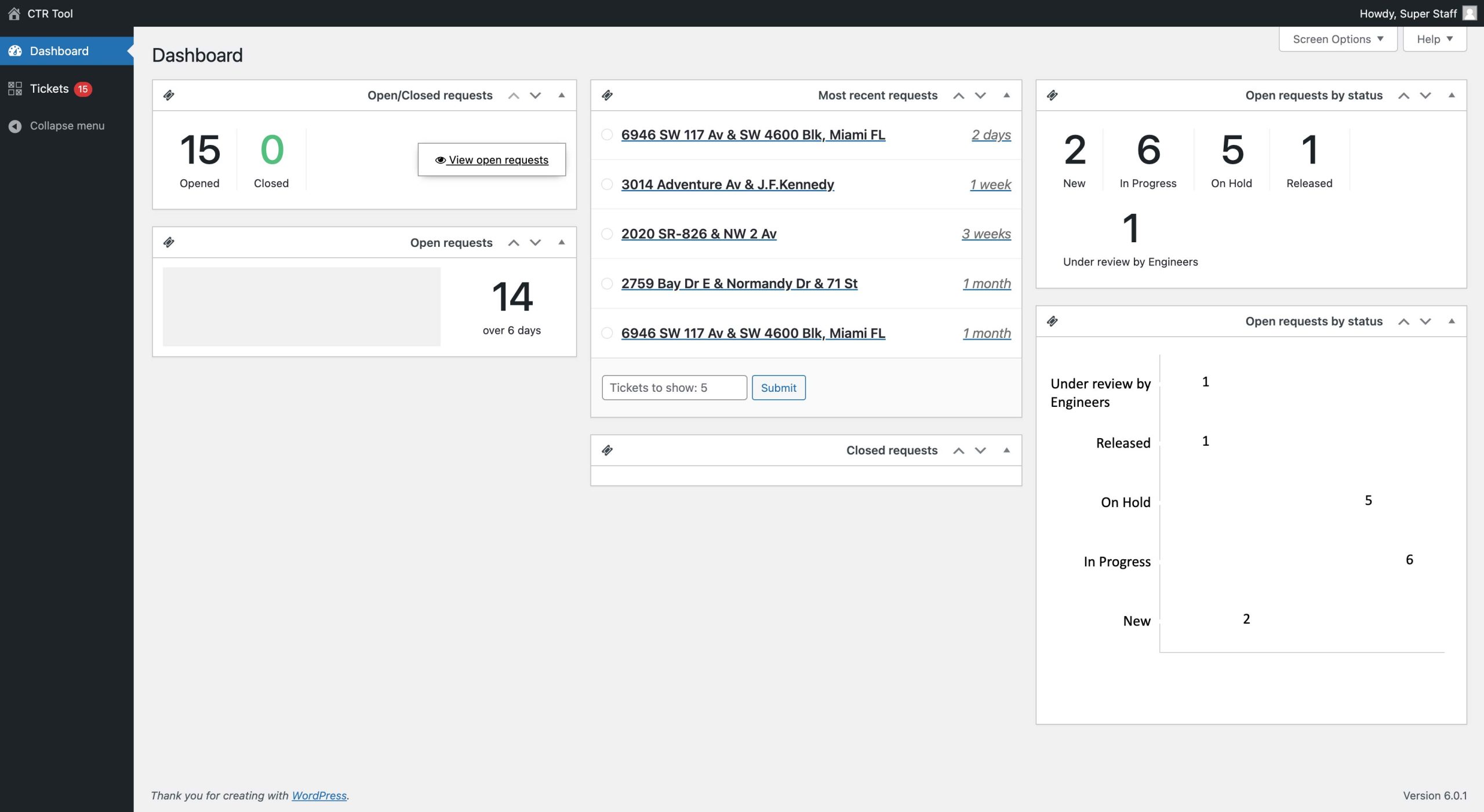This screenshot has height=812, width=1484.
Task: Move upper Open requests by status widget up
Action: pyautogui.click(x=1403, y=96)
